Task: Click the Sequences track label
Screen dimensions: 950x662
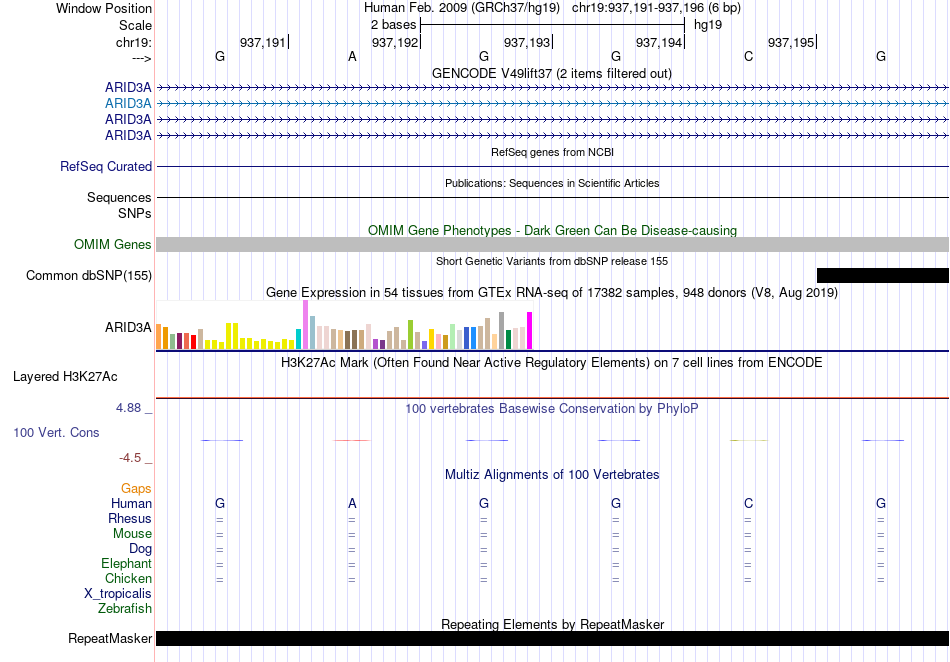Action: [x=119, y=197]
